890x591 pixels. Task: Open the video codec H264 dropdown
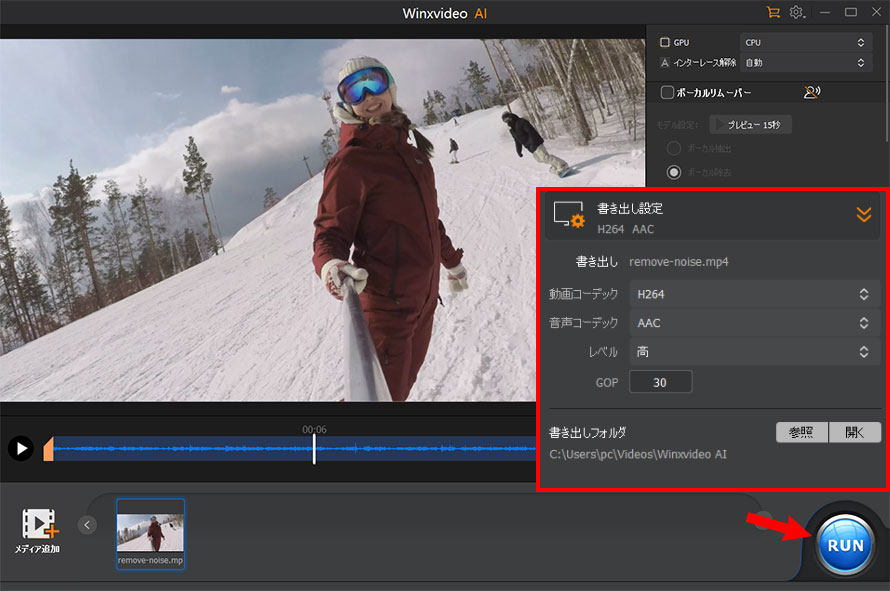click(754, 294)
